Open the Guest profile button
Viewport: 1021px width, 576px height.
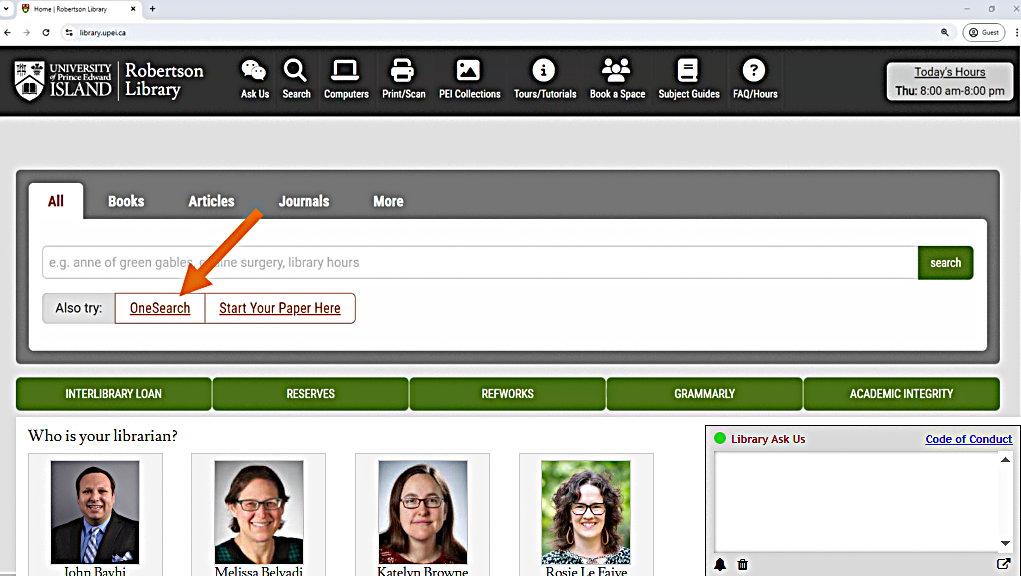click(984, 33)
